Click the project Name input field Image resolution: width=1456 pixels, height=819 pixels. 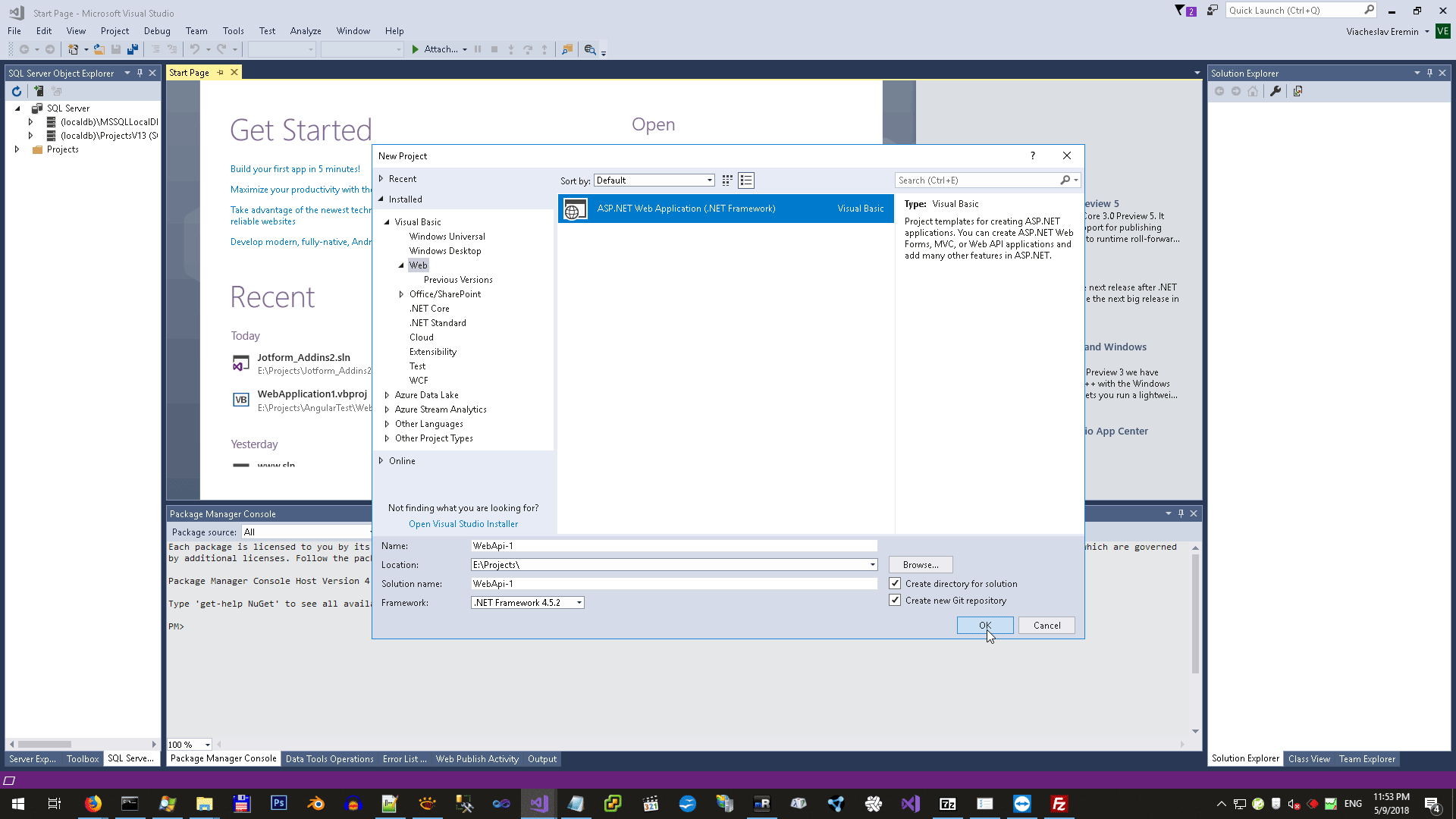tap(673, 546)
